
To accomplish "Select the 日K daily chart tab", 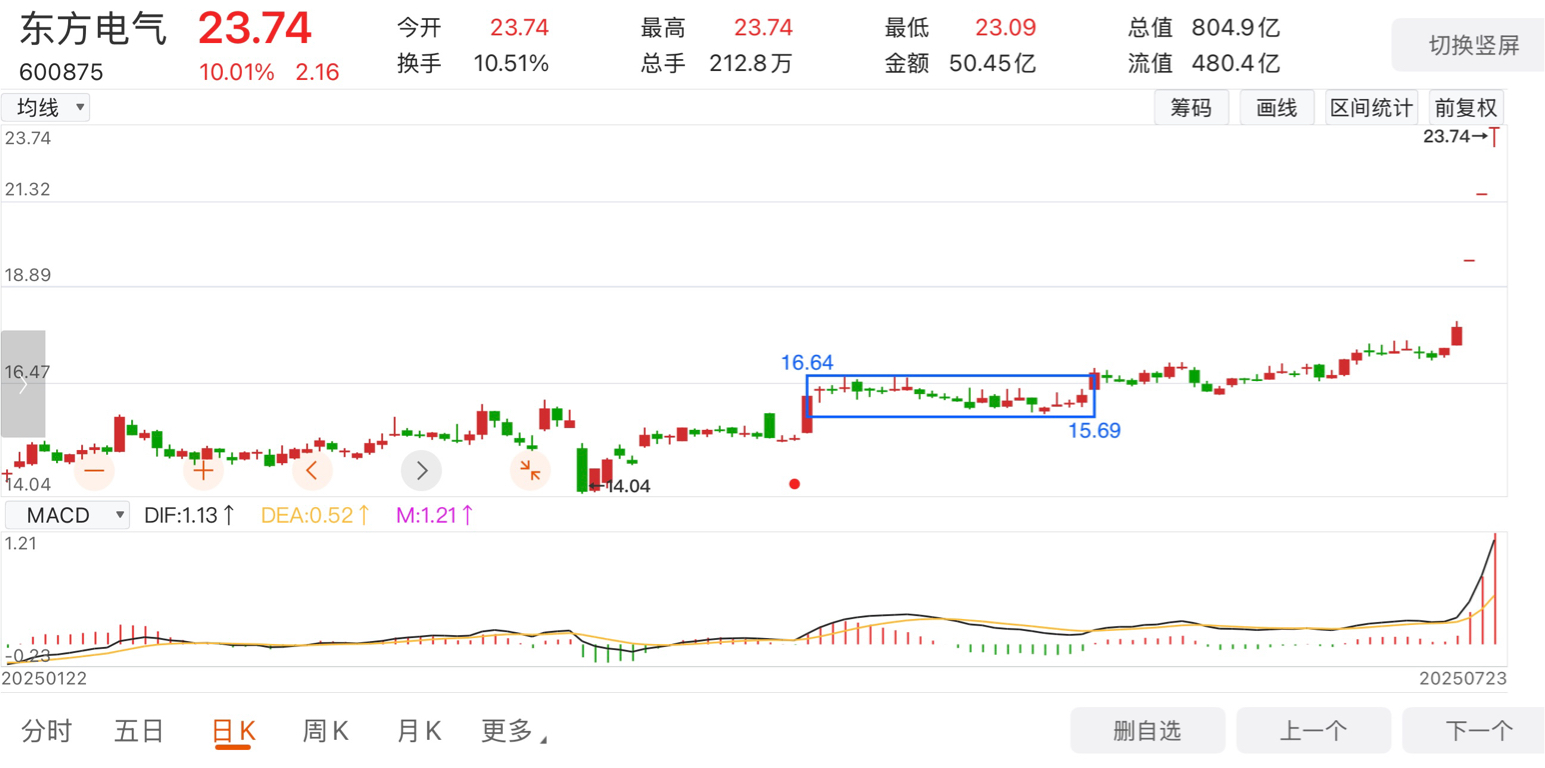I will (x=234, y=732).
